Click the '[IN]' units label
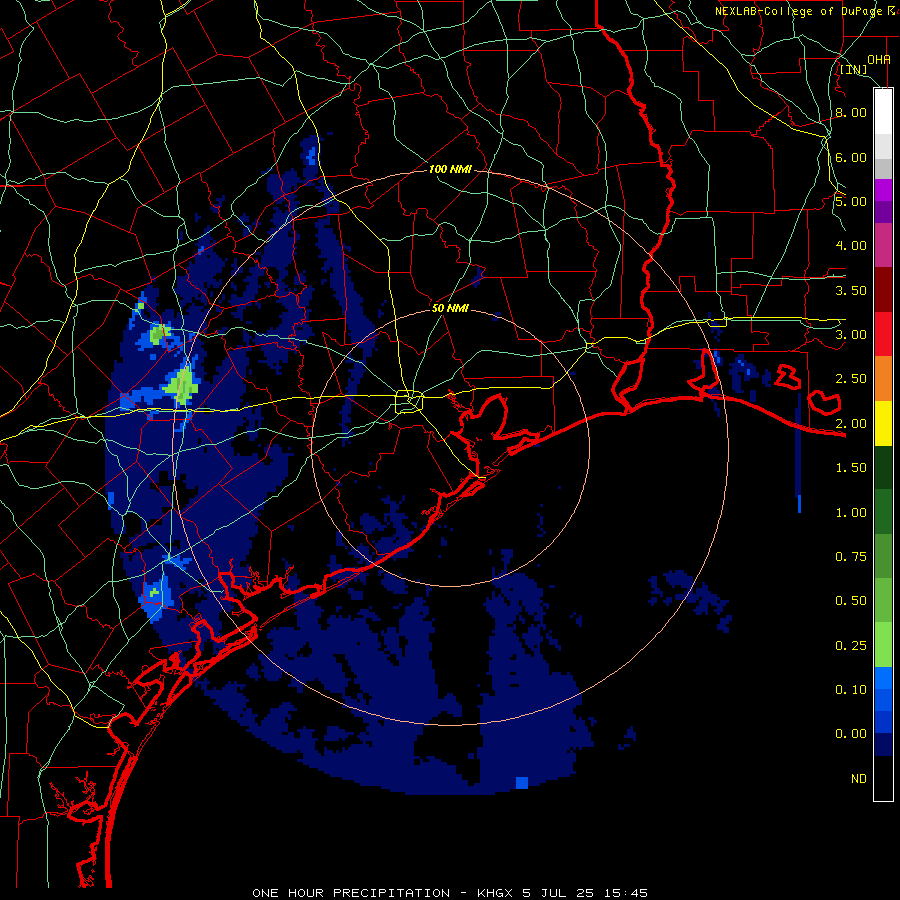This screenshot has height=900, width=900. point(854,70)
